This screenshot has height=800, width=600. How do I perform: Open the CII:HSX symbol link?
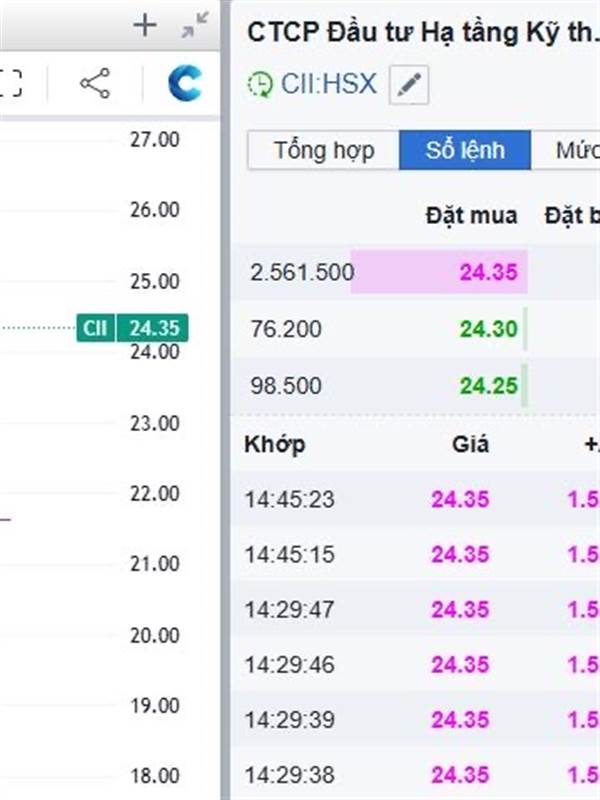[x=327, y=84]
